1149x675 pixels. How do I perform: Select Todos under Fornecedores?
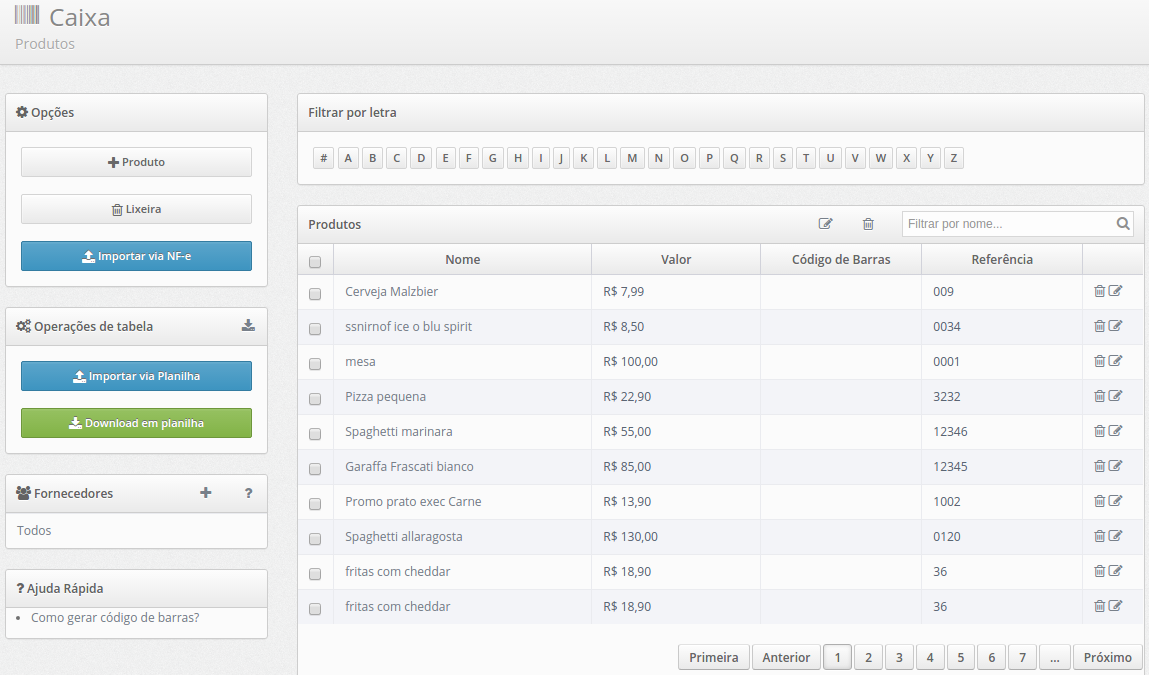click(34, 530)
